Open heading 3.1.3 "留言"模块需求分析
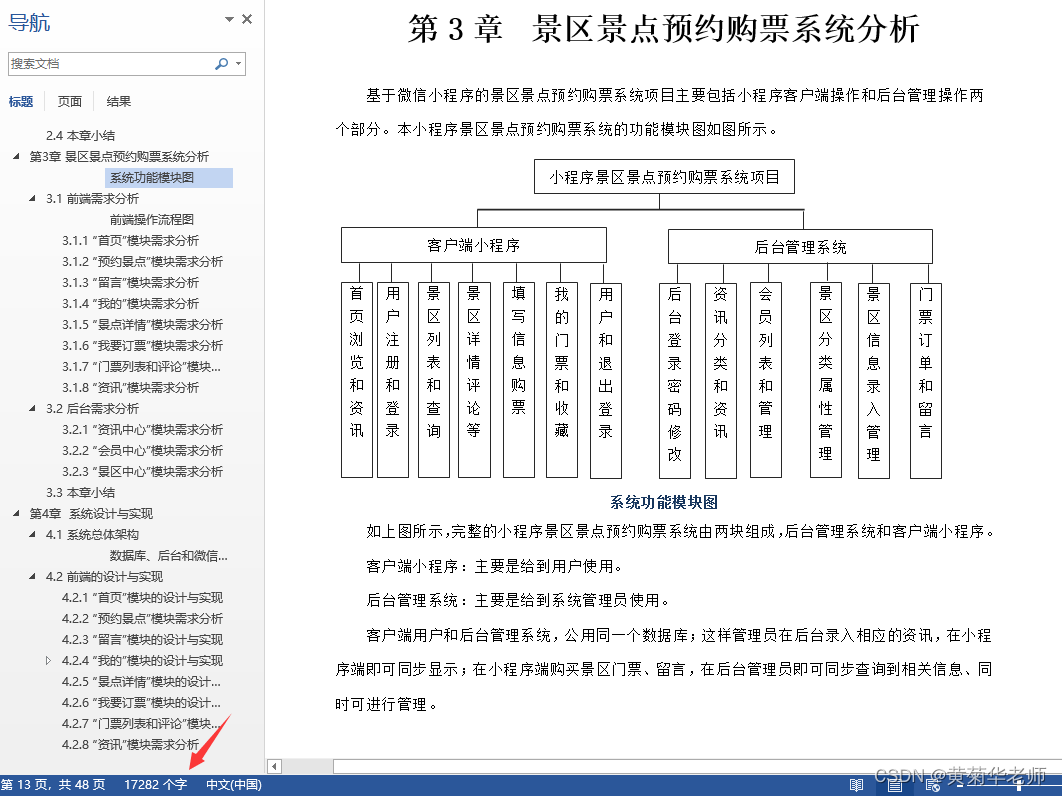 pos(131,282)
